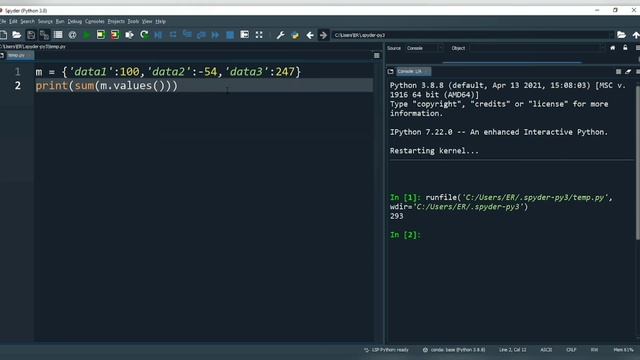Click the RW permission status
This screenshot has width=640, height=360.
click(x=594, y=350)
